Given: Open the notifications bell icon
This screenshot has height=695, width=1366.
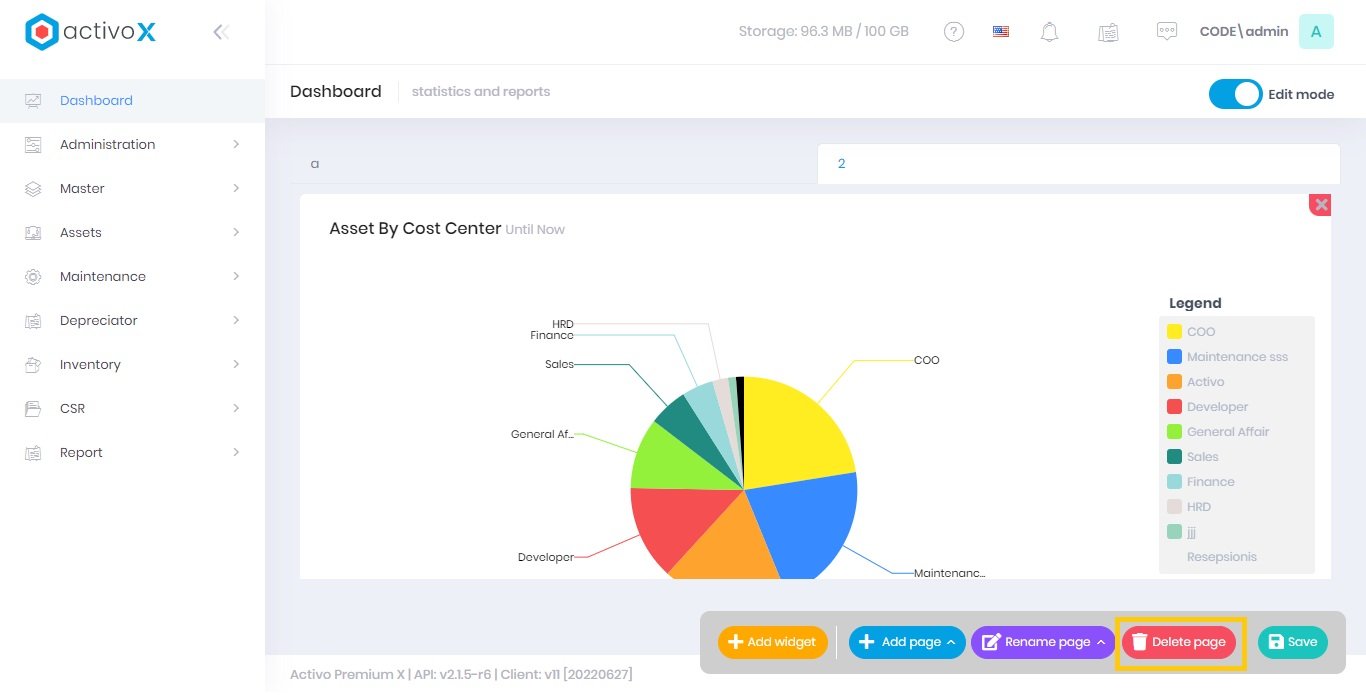Looking at the screenshot, I should 1049,32.
